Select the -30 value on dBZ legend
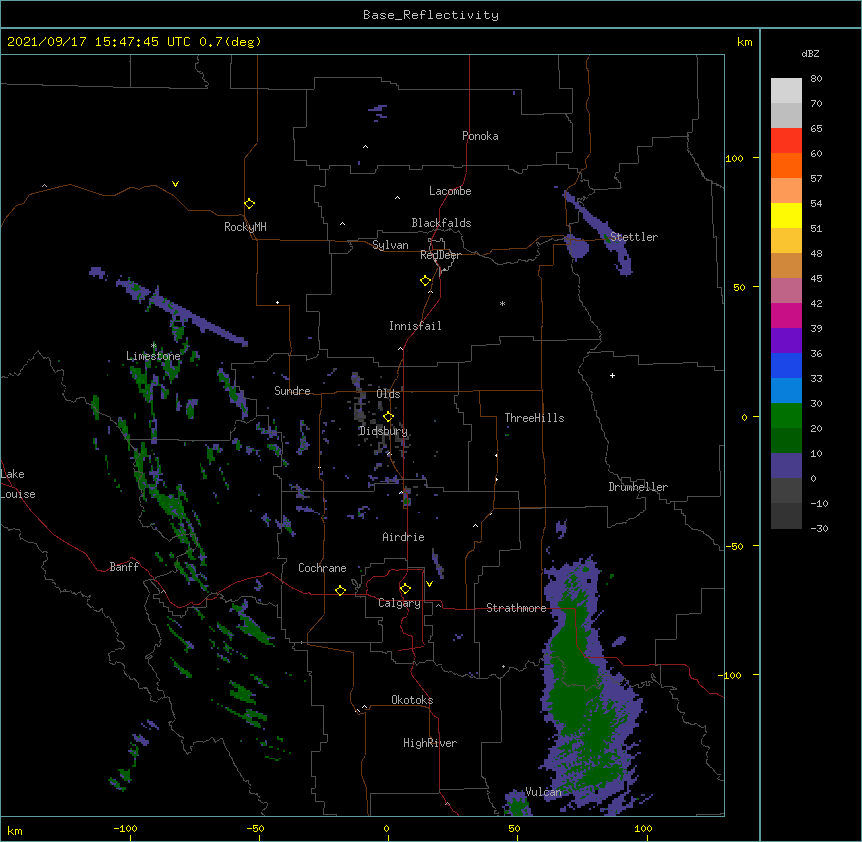 (x=819, y=528)
